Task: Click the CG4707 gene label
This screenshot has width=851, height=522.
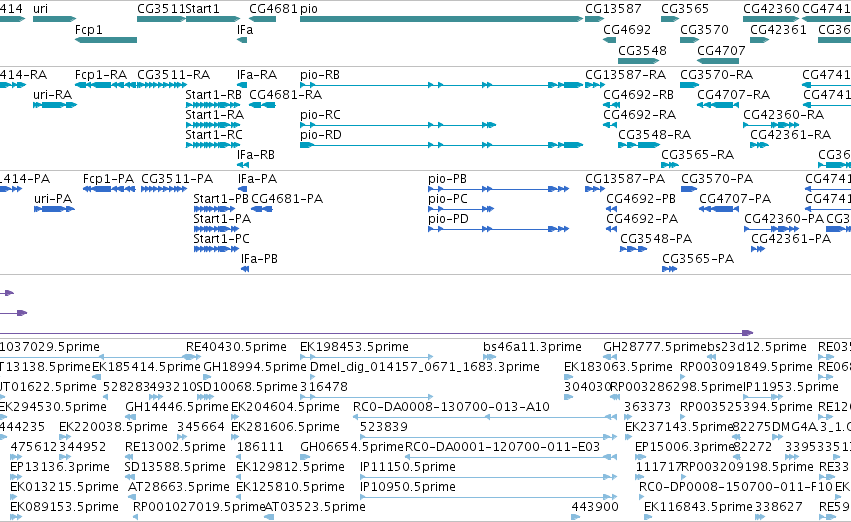Action: [x=721, y=50]
